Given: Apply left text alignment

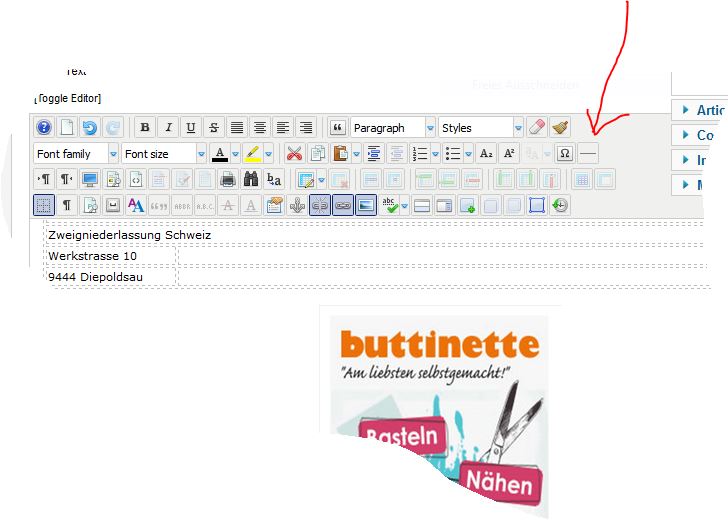Looking at the screenshot, I should click(283, 127).
